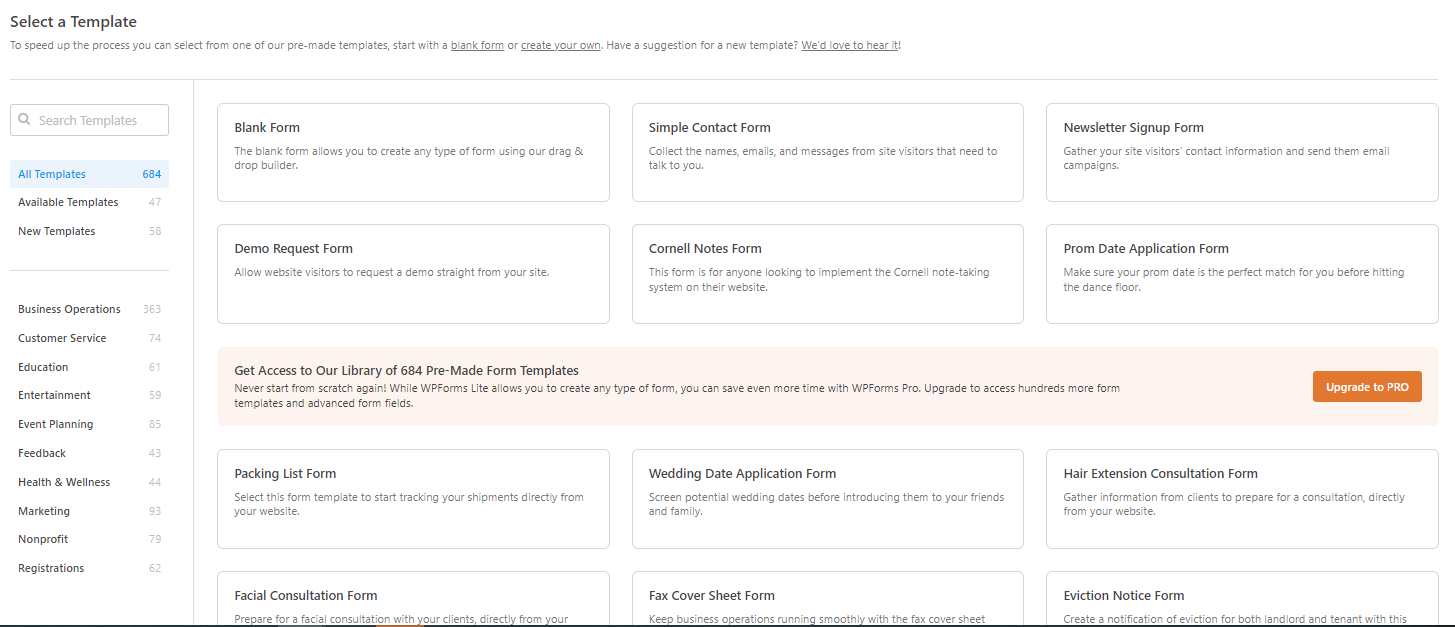This screenshot has height=627, width=1455.
Task: Click the Upgrade to PRO button
Action: pyautogui.click(x=1367, y=387)
